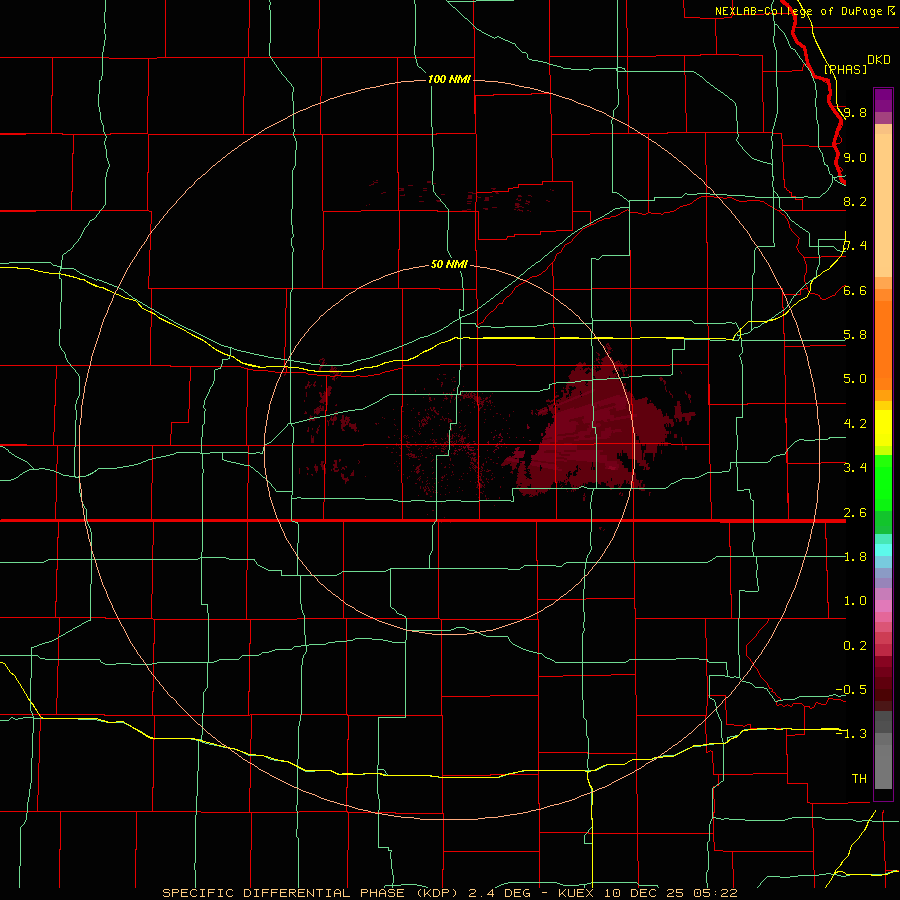
Task: Pick the bright green segment beside 3.4
Action: pyautogui.click(x=883, y=482)
